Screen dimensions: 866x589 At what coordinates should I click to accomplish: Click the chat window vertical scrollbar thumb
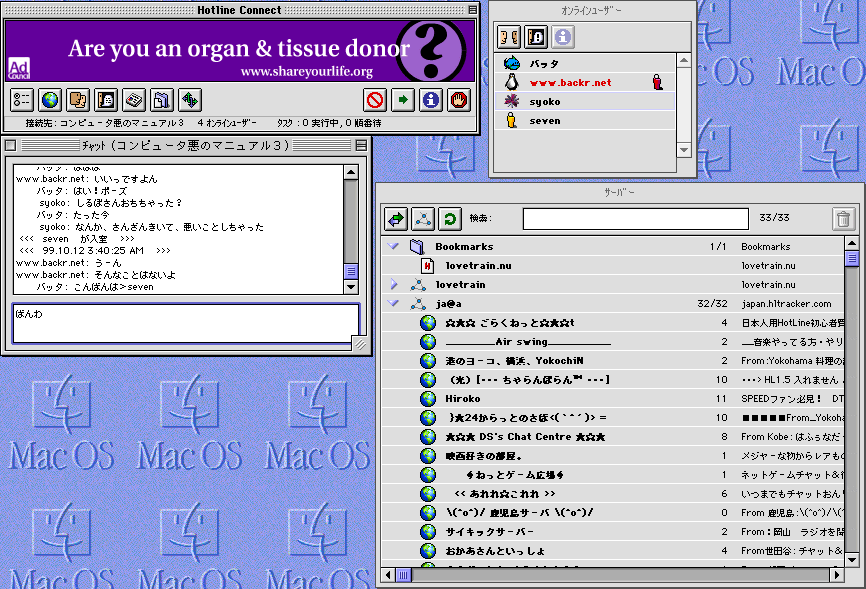click(x=350, y=271)
